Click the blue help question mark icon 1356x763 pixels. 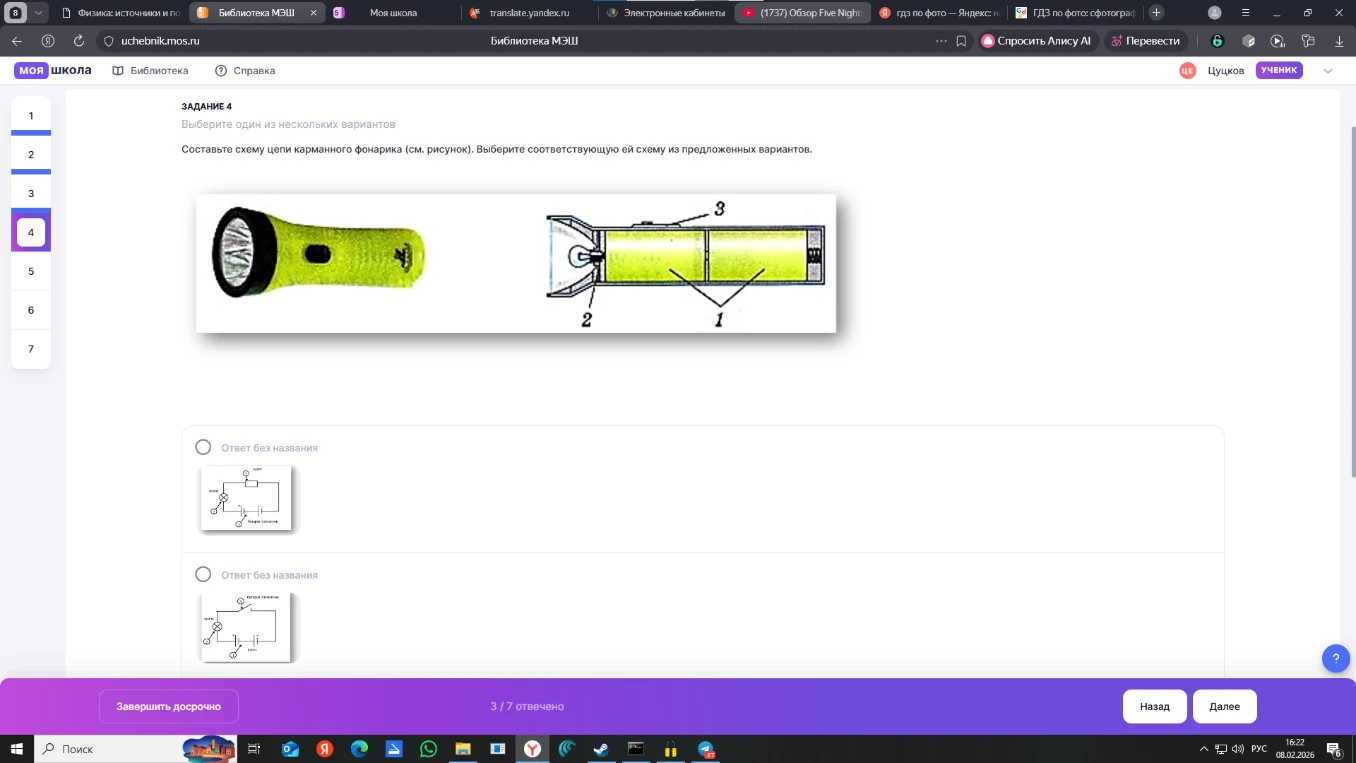click(x=1336, y=658)
